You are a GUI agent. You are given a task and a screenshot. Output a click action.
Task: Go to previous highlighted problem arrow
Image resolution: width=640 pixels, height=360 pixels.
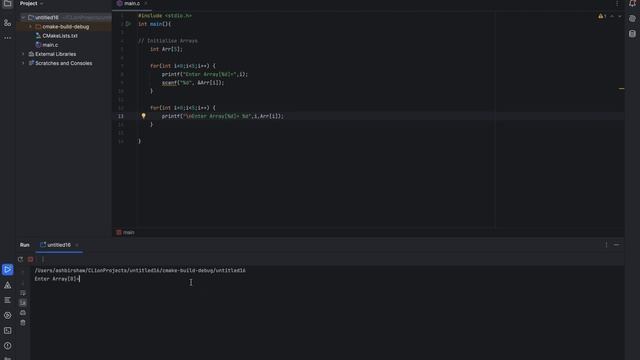pos(612,16)
